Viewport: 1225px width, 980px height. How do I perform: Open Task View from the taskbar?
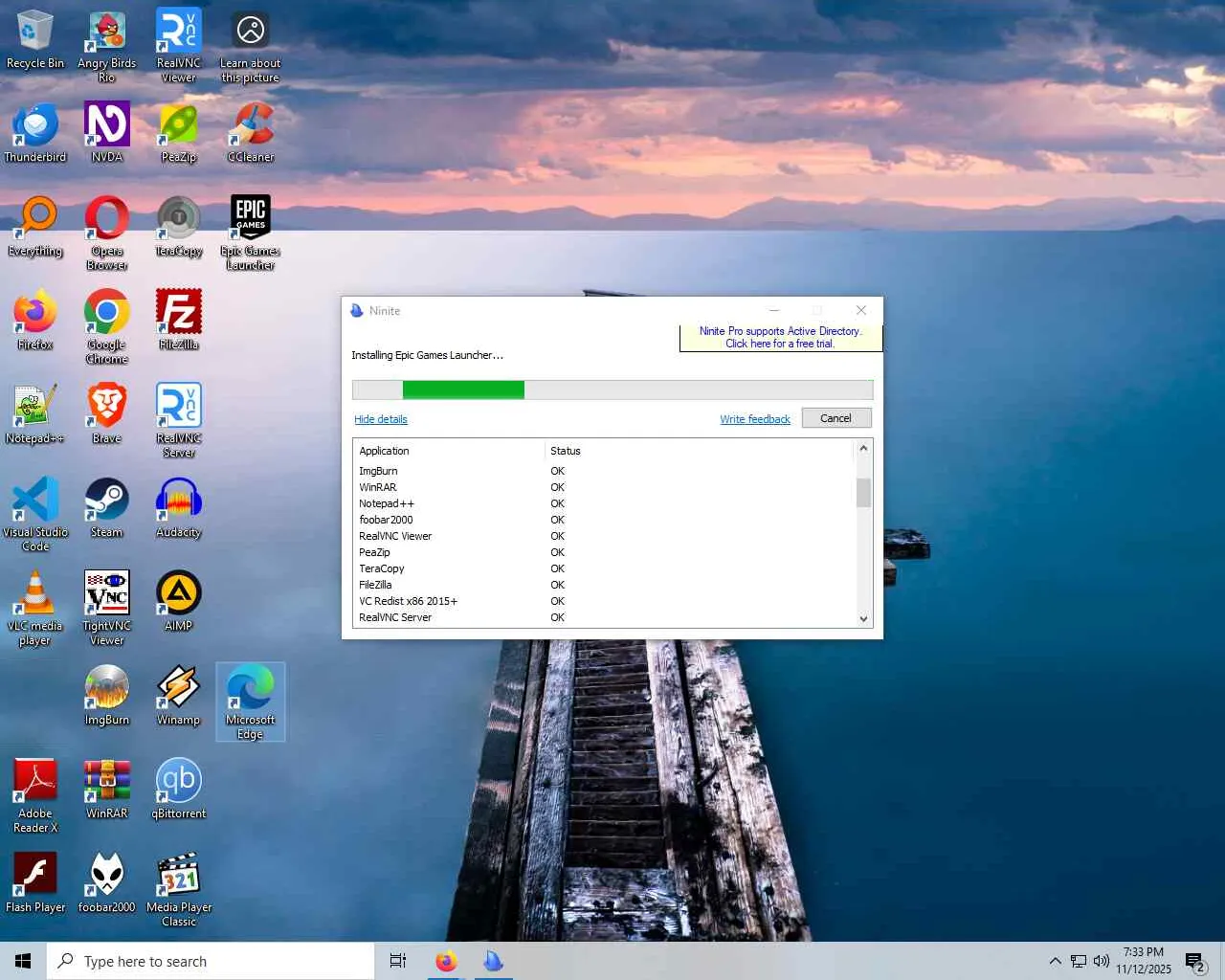click(398, 961)
